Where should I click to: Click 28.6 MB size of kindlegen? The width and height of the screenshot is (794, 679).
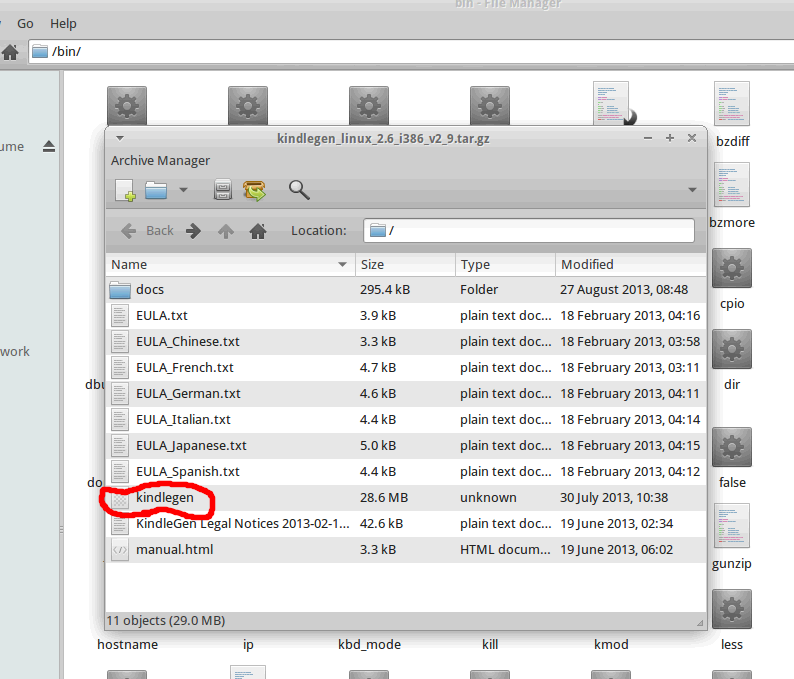click(384, 498)
